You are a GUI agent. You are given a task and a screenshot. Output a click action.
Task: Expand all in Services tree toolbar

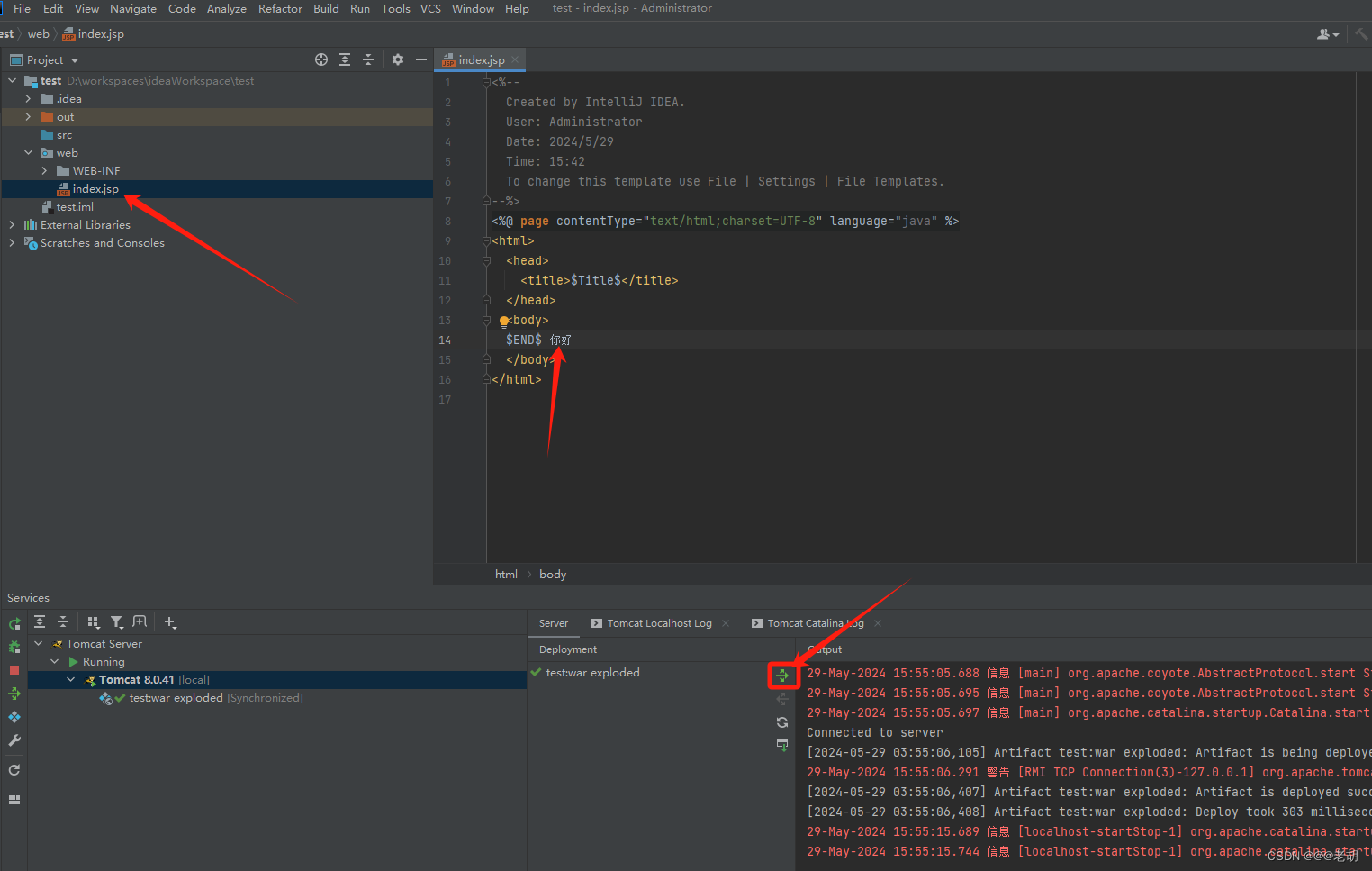[x=40, y=622]
